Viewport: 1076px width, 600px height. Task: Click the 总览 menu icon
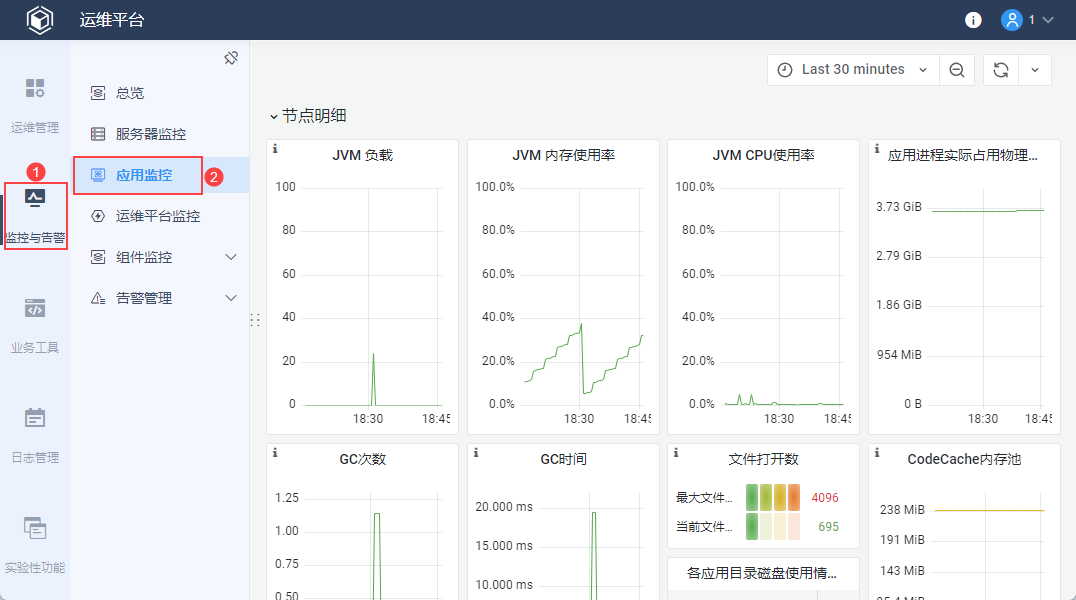(x=98, y=93)
